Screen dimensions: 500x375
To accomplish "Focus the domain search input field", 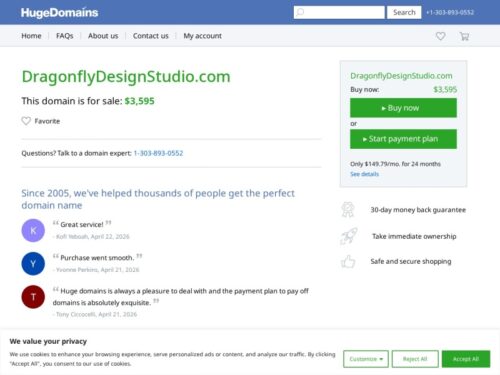I will coord(339,12).
